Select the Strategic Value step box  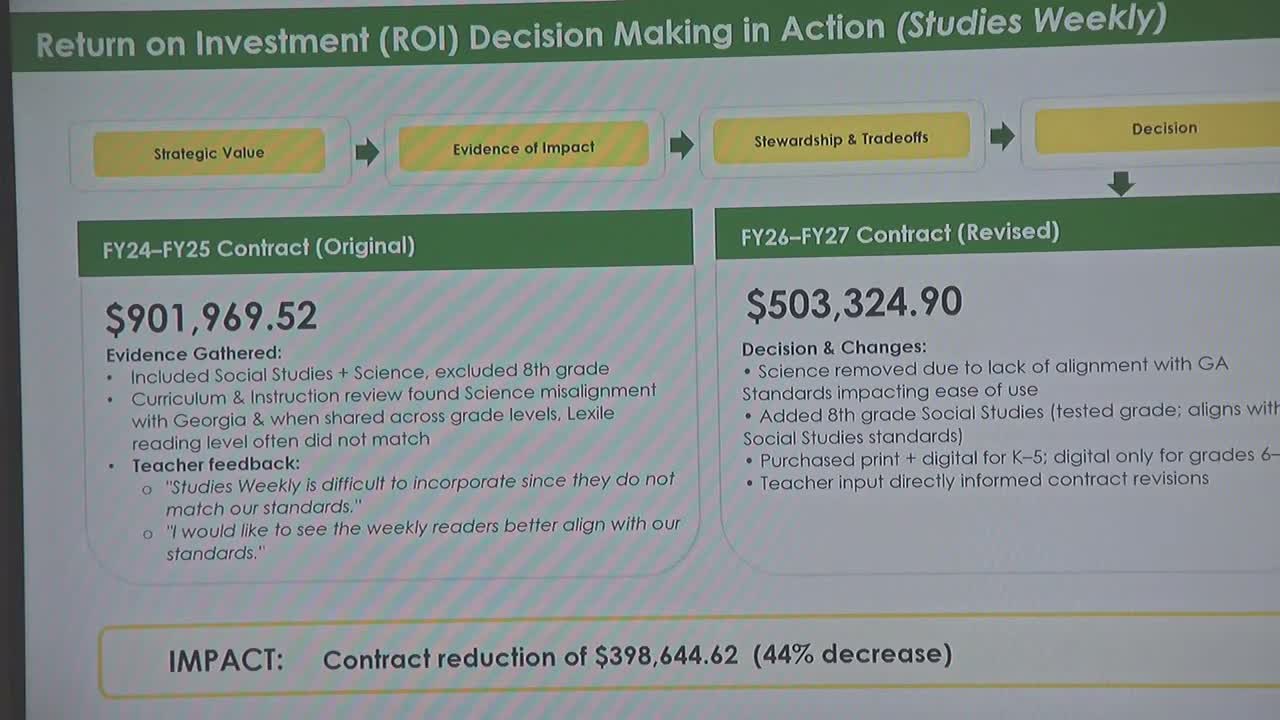tap(209, 153)
